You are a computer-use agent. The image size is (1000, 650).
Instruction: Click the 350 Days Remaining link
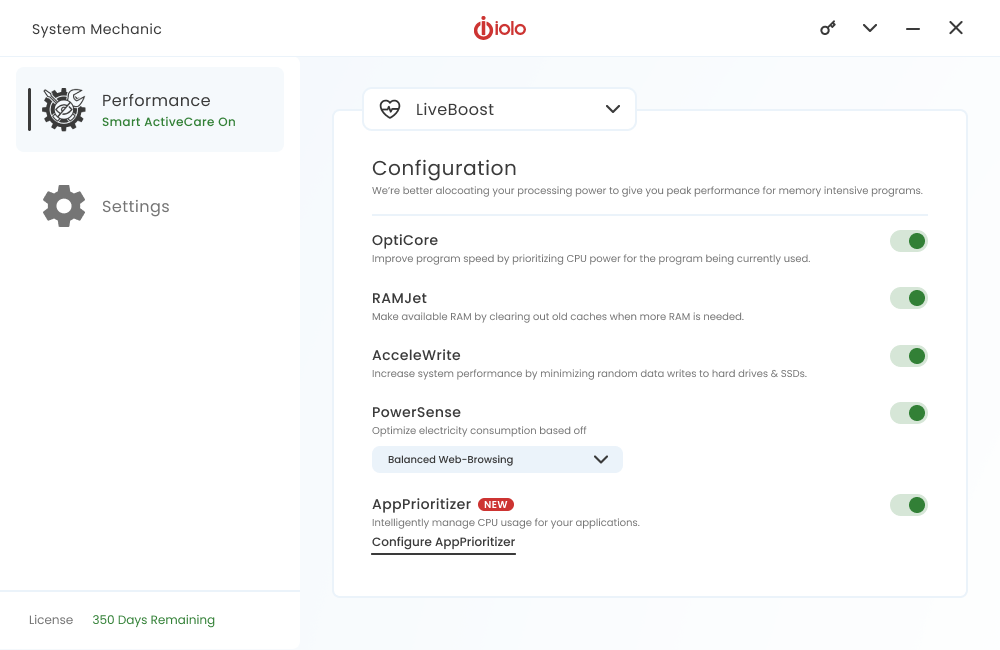tap(153, 620)
